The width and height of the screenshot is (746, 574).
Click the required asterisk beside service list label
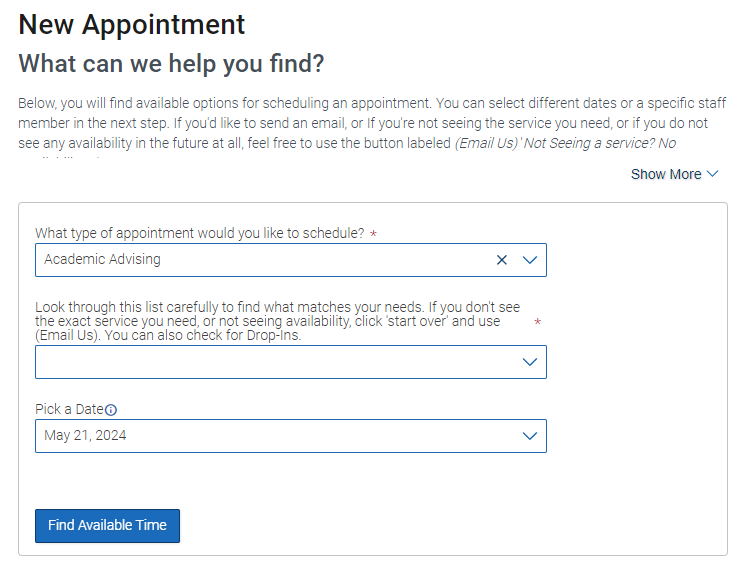click(x=538, y=322)
